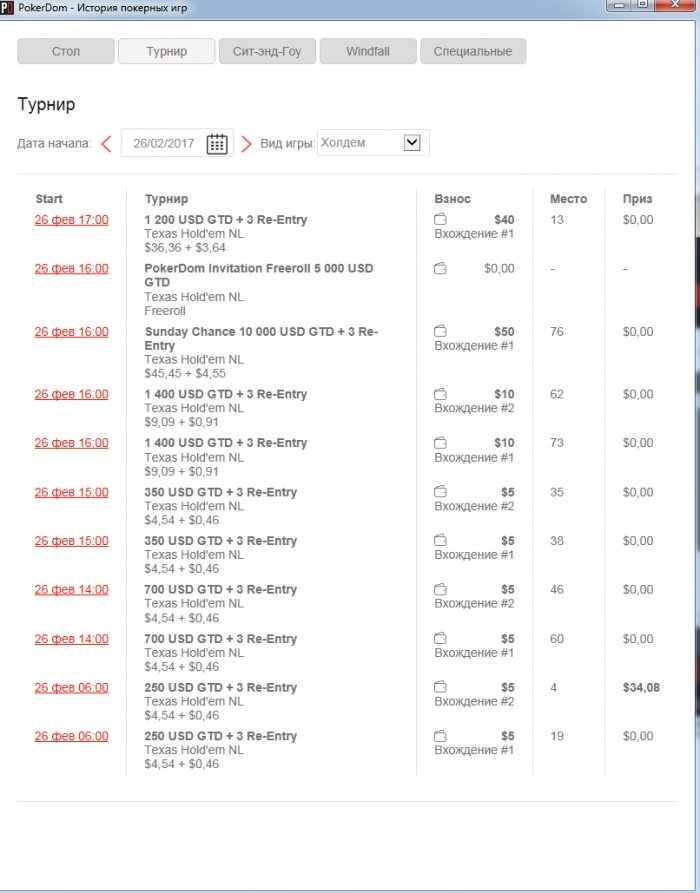
Task: Click wallet icon in the 4th place row
Action: click(440, 688)
